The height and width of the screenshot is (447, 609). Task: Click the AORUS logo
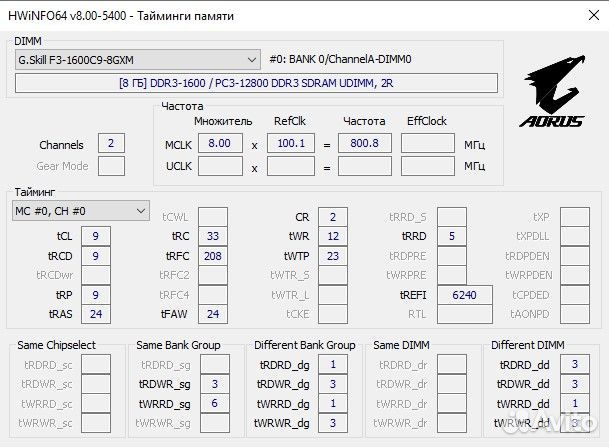pyautogui.click(x=552, y=91)
